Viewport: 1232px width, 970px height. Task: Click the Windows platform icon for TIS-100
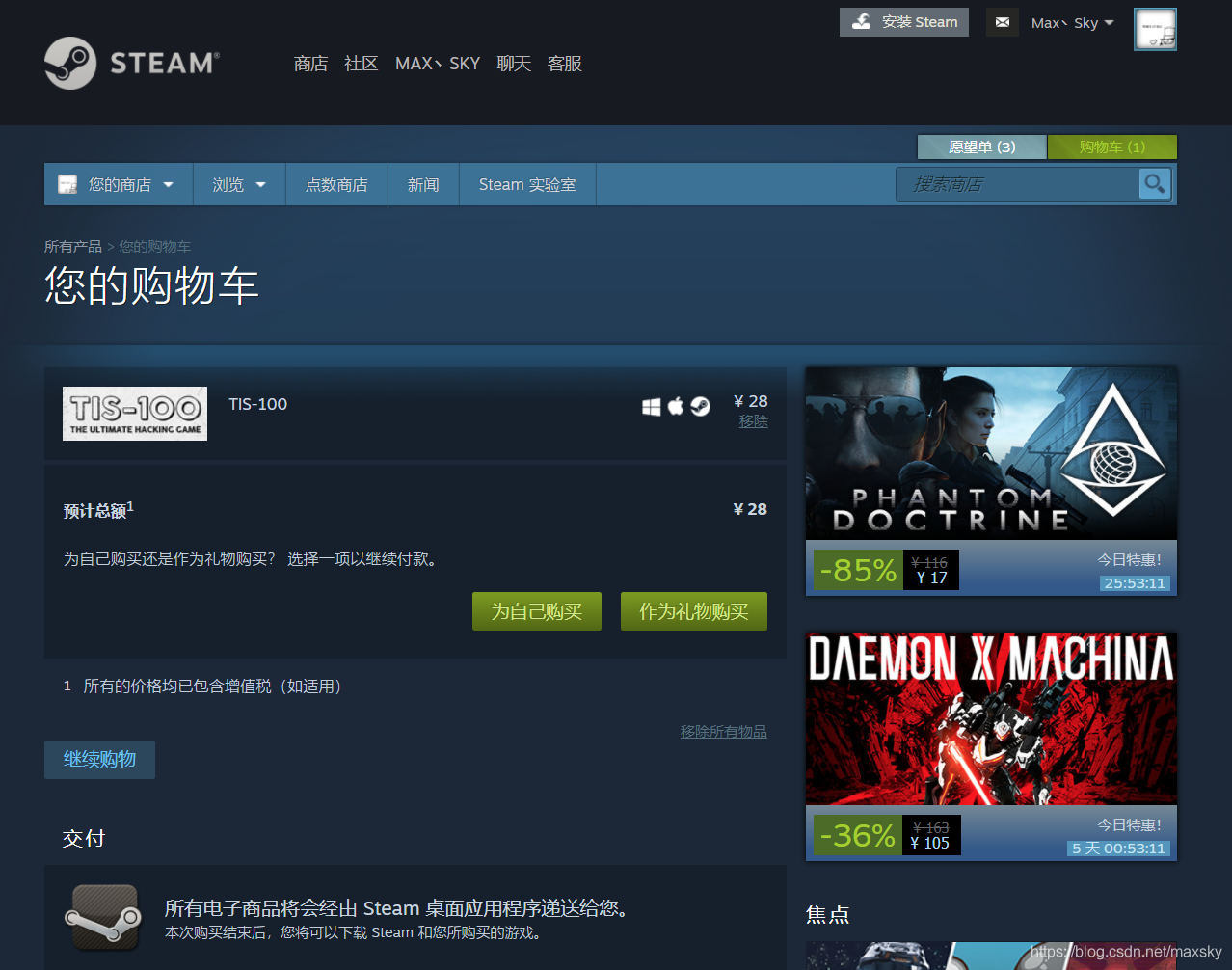[652, 407]
